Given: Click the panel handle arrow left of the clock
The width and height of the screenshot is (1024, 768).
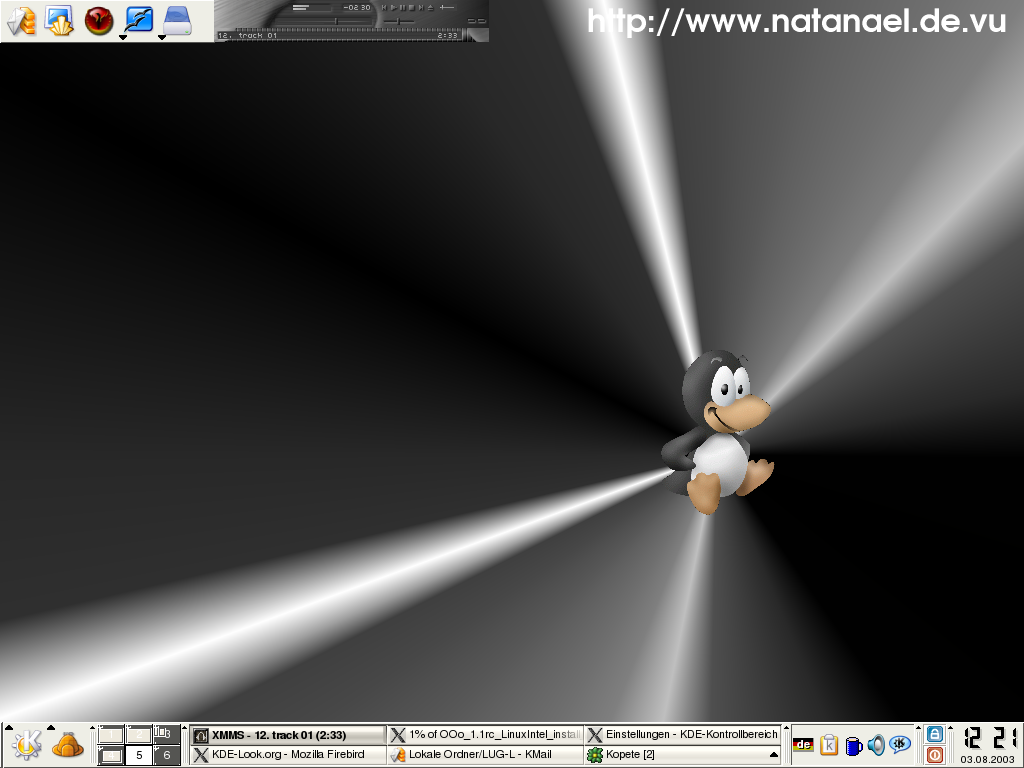Looking at the screenshot, I should (x=950, y=728).
